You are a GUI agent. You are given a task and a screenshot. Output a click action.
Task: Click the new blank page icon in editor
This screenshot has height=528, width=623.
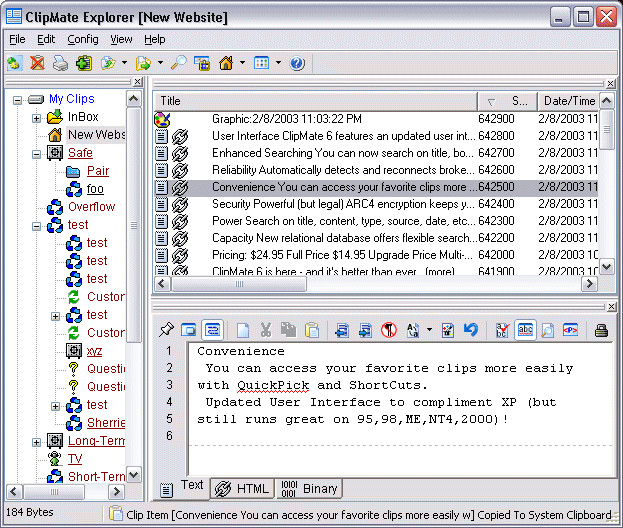click(243, 330)
